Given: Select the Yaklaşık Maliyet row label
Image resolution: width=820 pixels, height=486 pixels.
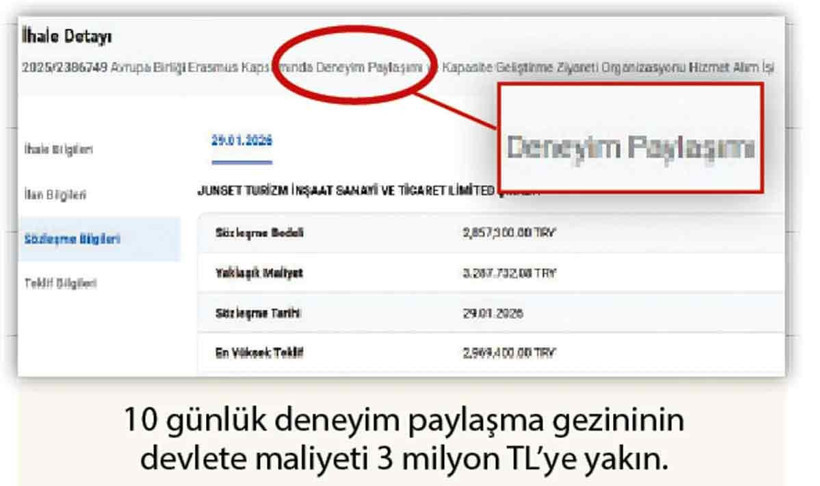Looking at the screenshot, I should tap(259, 273).
